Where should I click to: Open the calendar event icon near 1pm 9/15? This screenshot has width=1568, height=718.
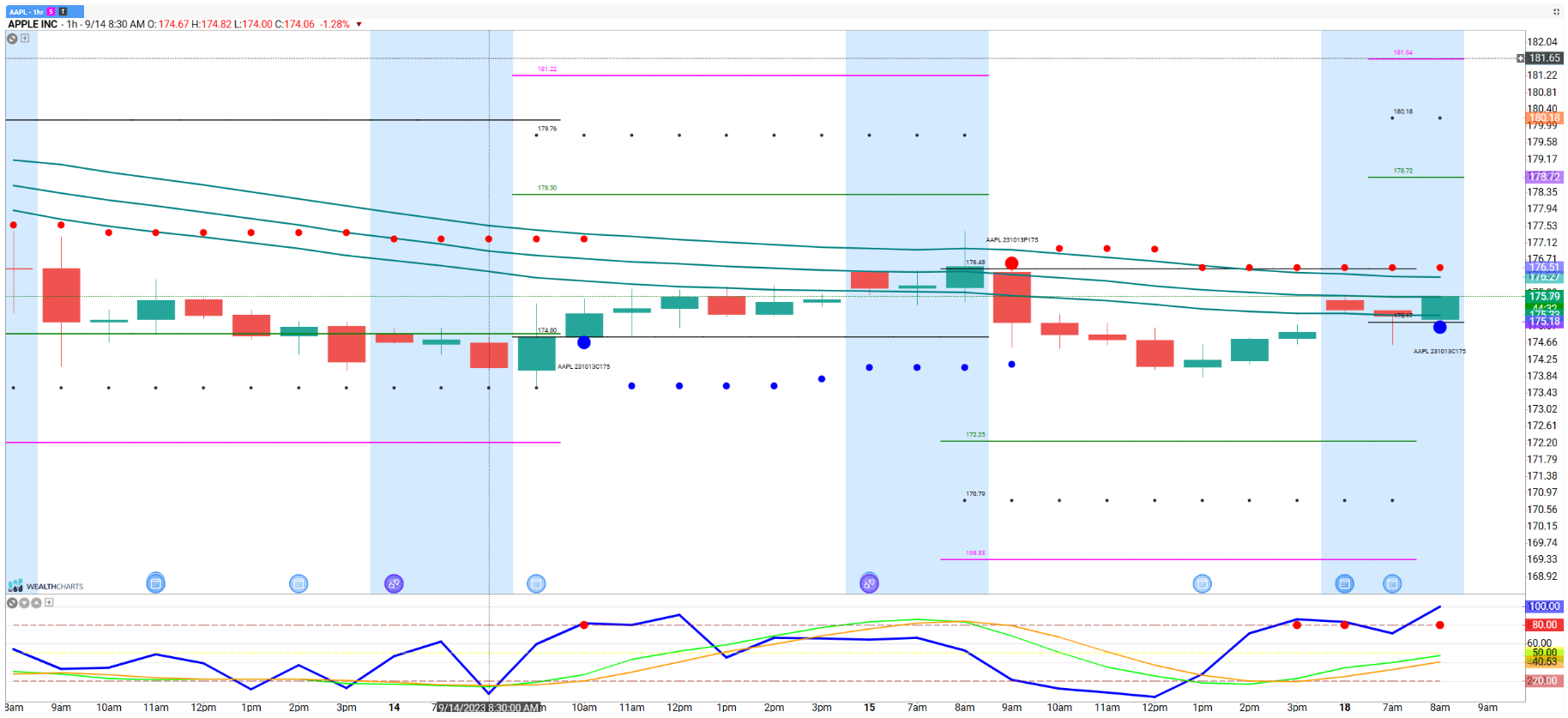tap(1203, 584)
